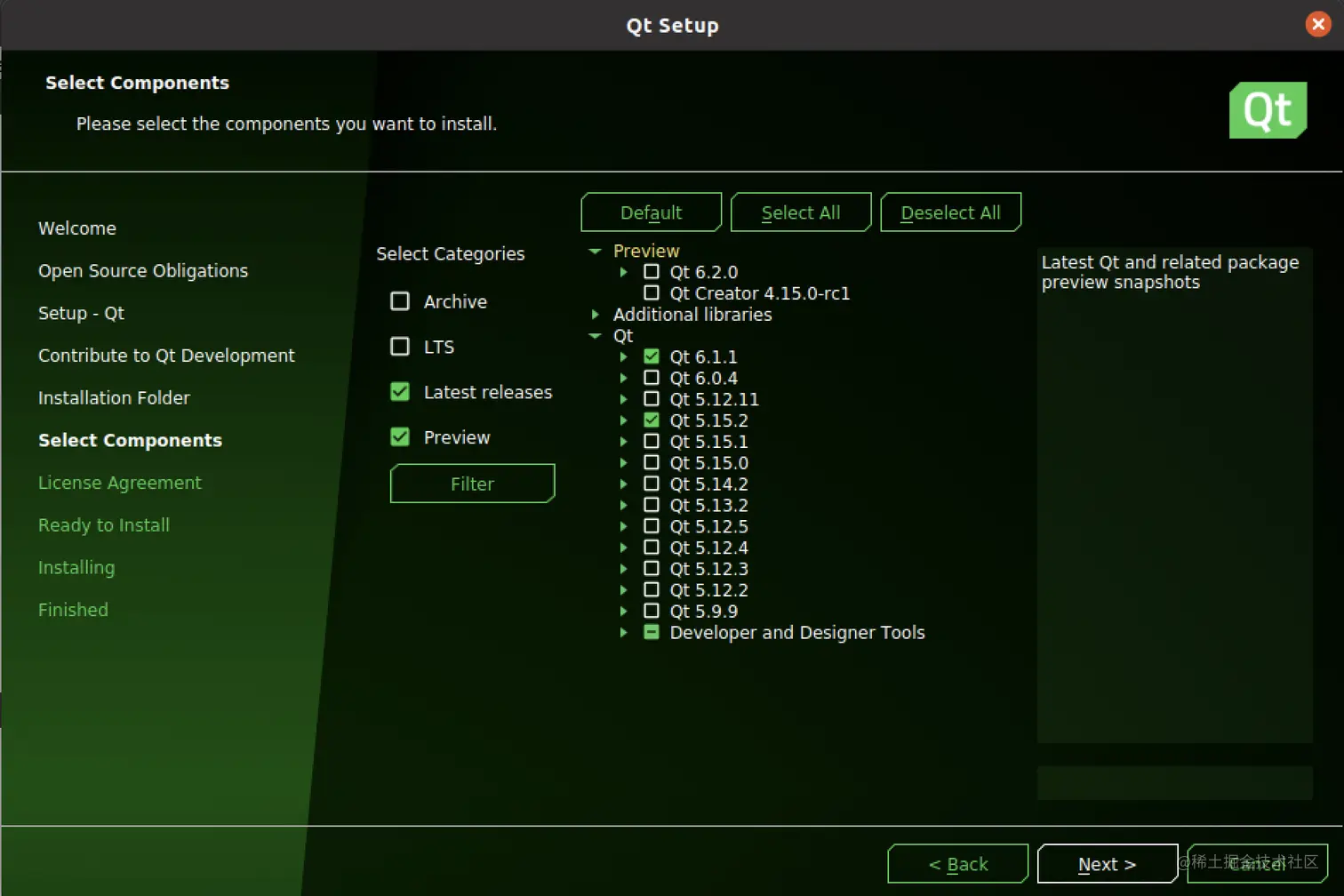Collapse the Qt tree node
1344x896 pixels.
tap(595, 335)
